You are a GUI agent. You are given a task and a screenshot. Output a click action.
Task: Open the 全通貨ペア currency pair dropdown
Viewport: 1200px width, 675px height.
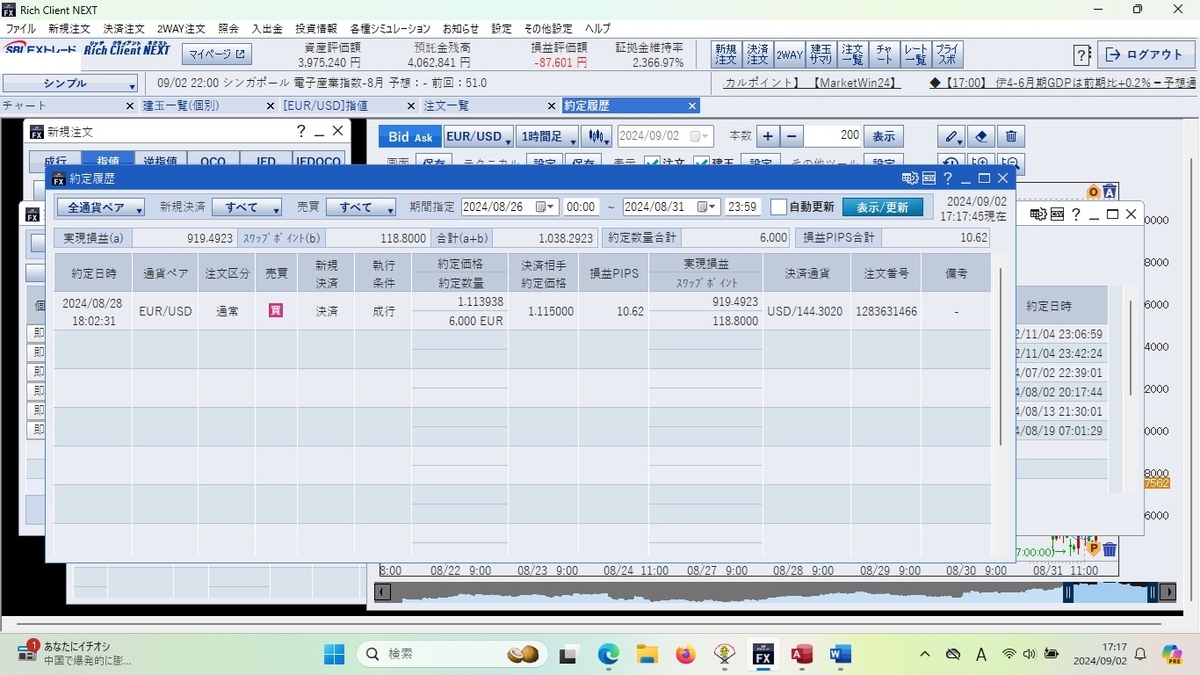coord(101,207)
